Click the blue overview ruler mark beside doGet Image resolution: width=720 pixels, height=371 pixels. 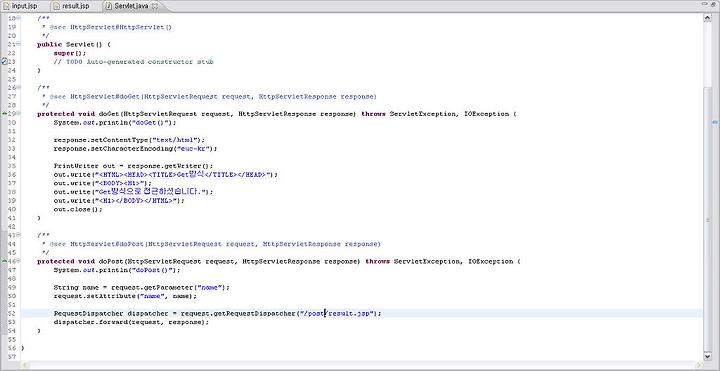[x=715, y=122]
